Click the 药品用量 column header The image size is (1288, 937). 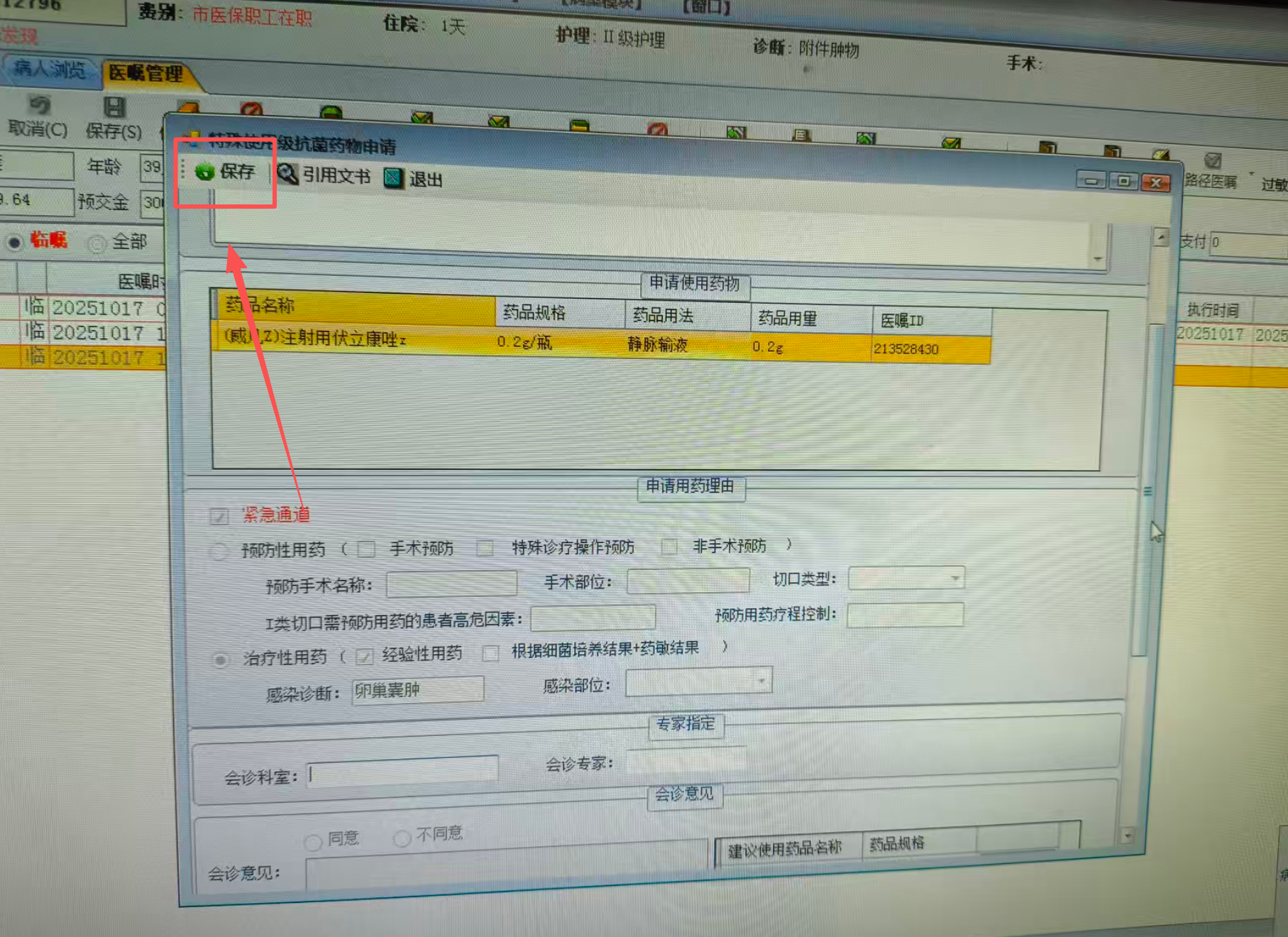click(x=811, y=318)
